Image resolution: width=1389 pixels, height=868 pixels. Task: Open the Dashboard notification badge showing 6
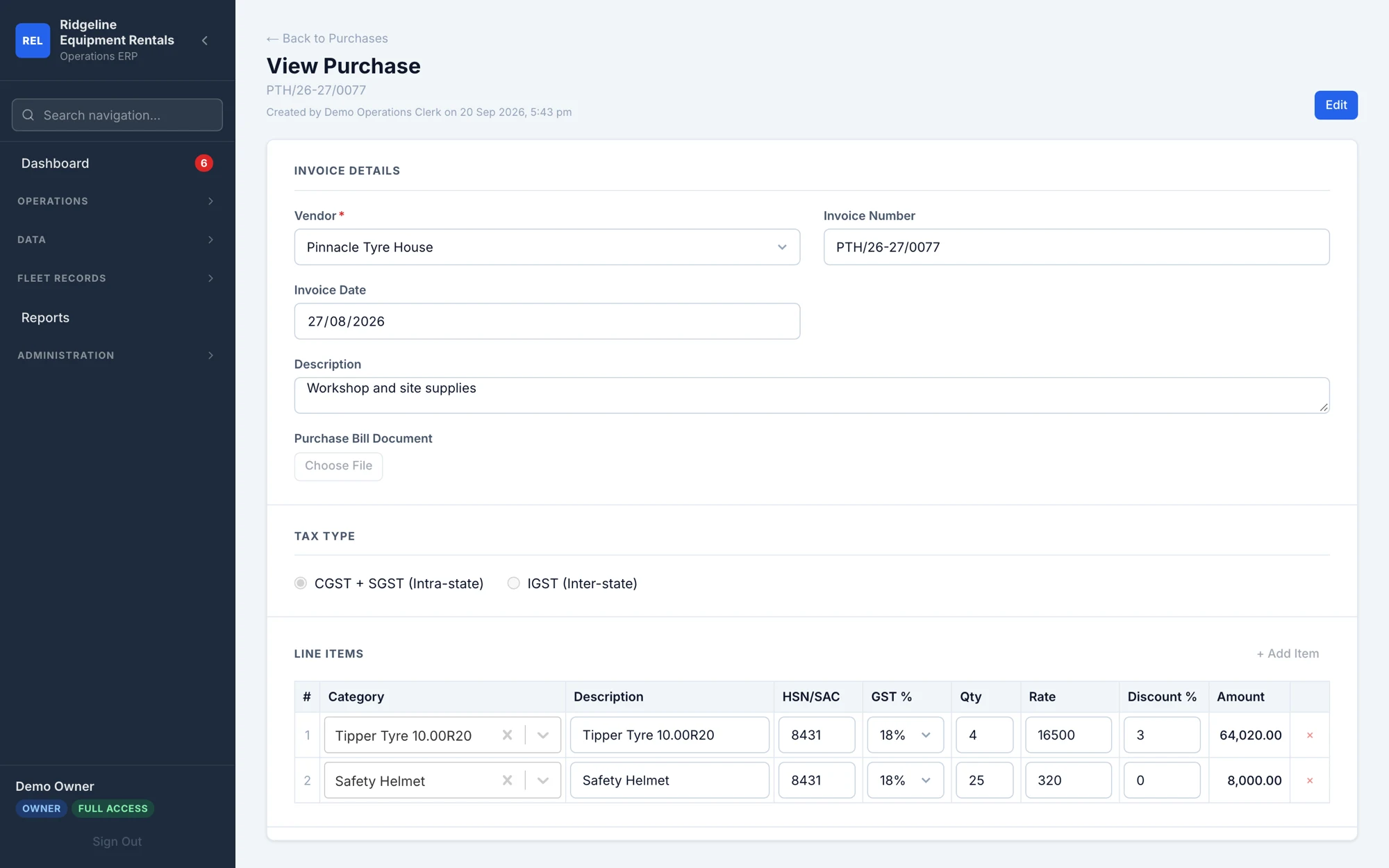[x=203, y=163]
